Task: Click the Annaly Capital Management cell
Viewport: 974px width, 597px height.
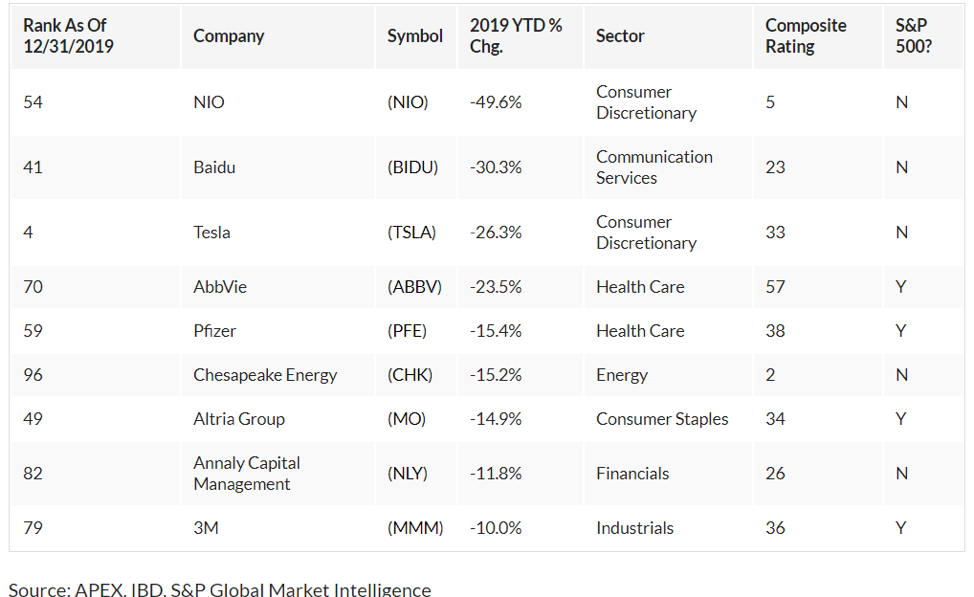Action: 247,473
